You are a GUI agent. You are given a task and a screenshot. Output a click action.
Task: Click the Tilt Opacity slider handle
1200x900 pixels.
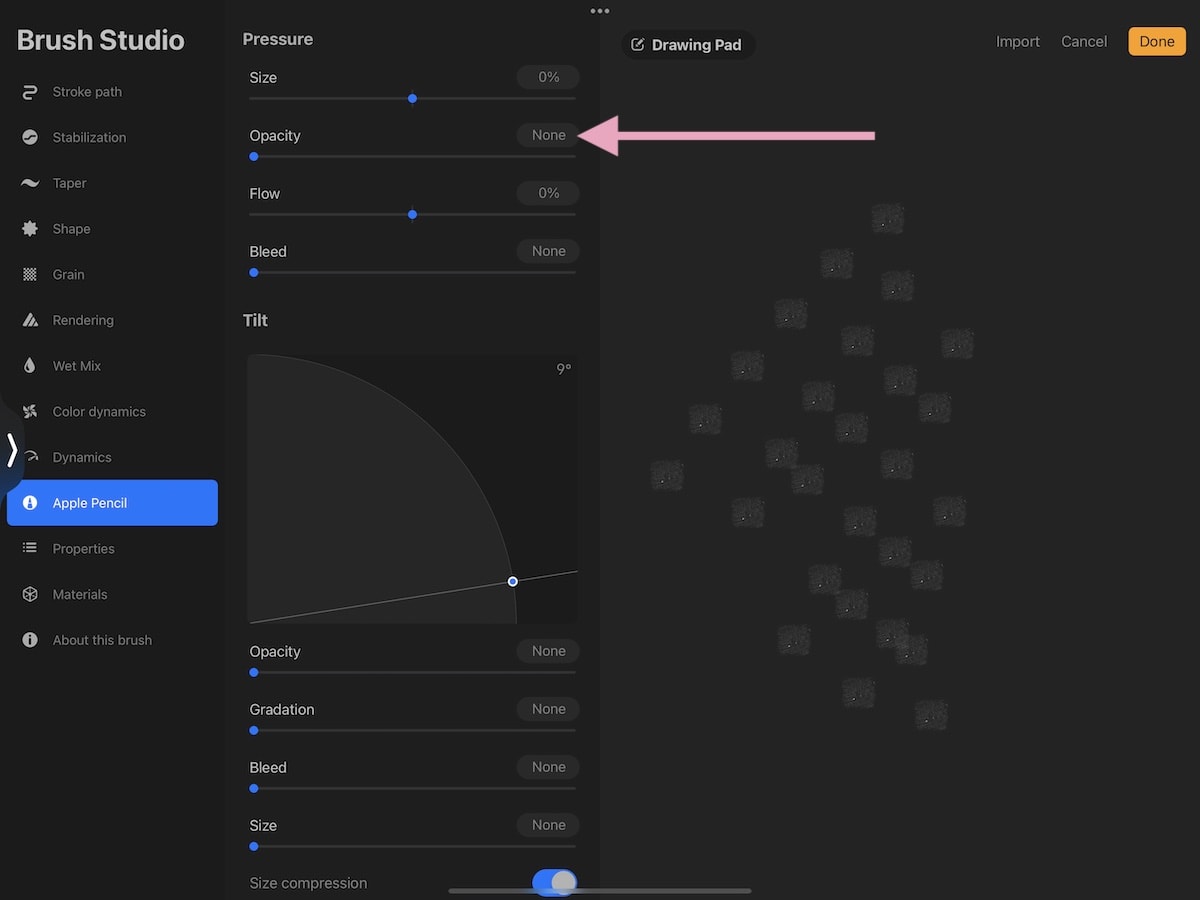(254, 673)
